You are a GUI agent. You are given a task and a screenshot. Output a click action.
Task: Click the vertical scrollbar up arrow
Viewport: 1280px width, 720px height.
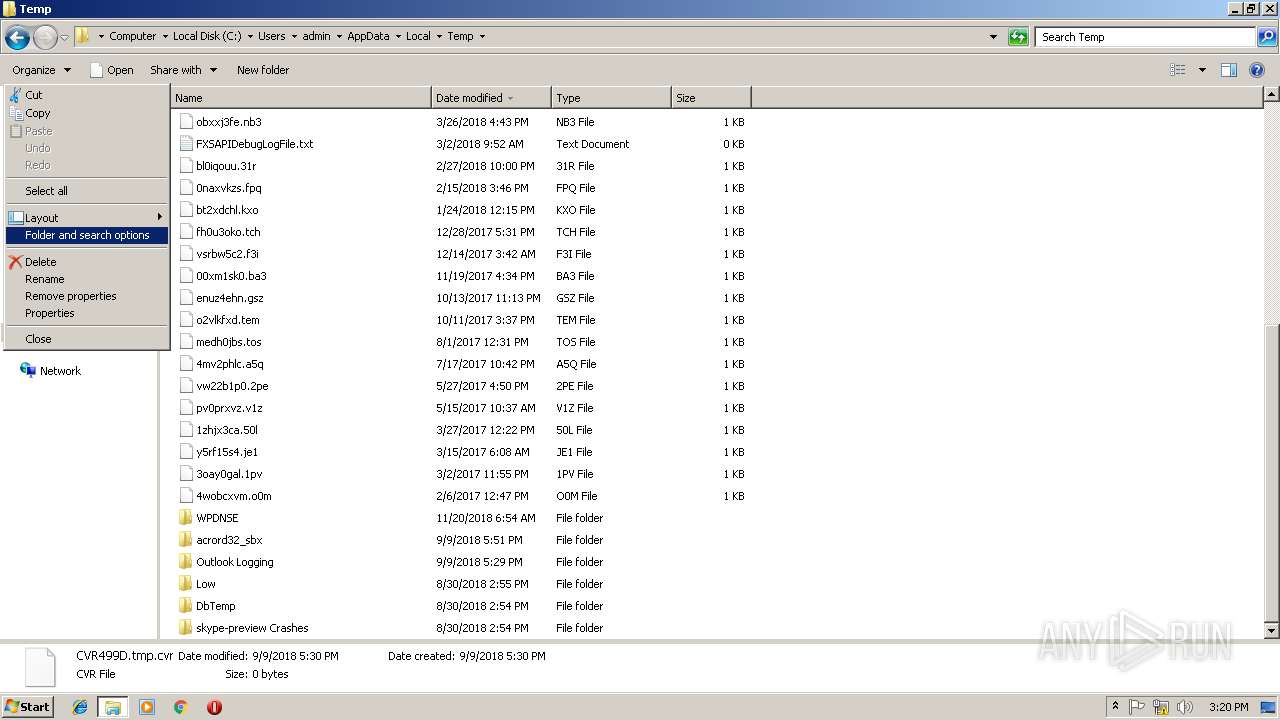(1272, 94)
